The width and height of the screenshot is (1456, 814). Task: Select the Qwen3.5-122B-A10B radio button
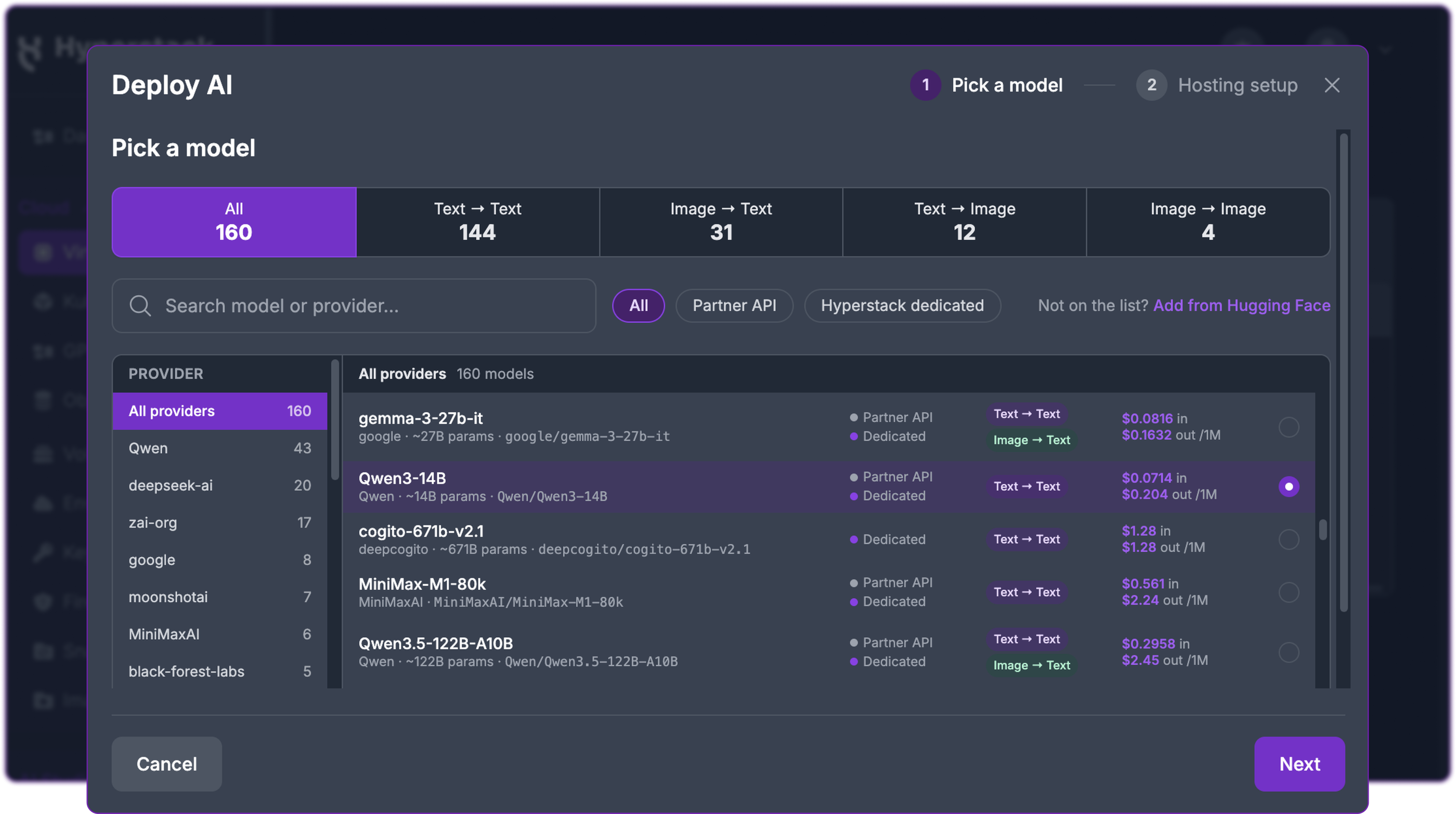(1289, 652)
